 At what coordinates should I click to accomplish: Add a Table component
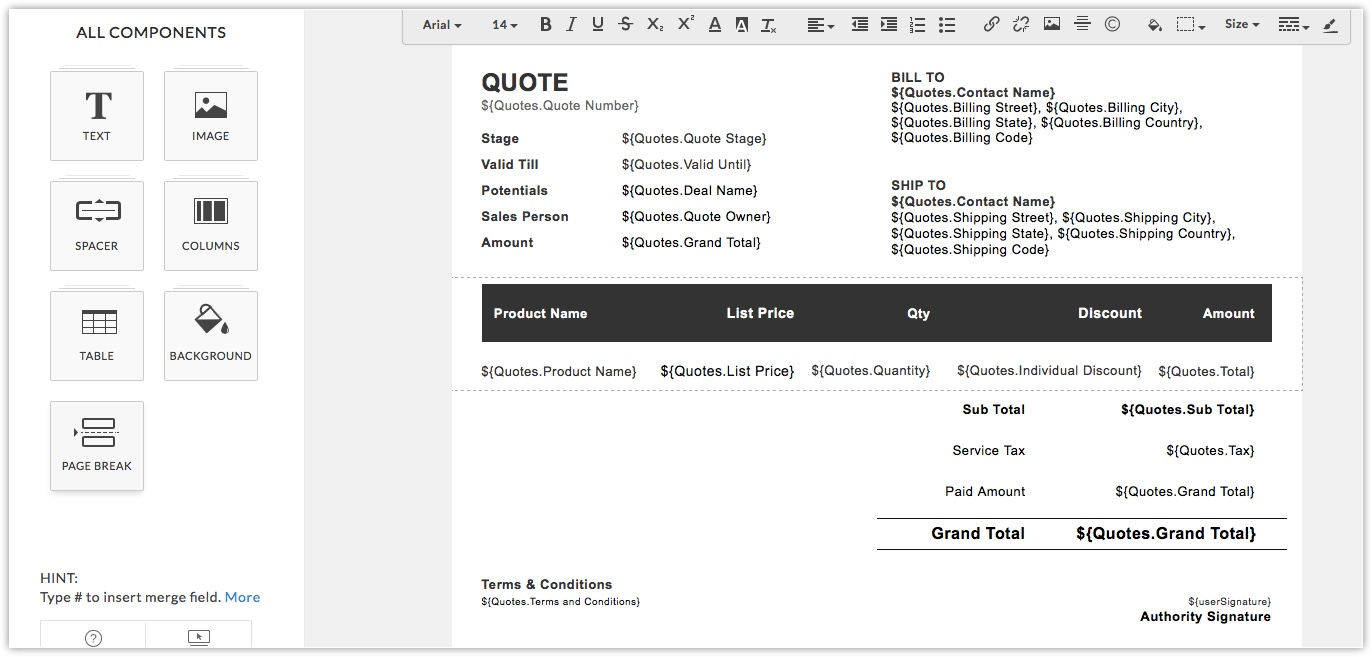click(x=97, y=336)
